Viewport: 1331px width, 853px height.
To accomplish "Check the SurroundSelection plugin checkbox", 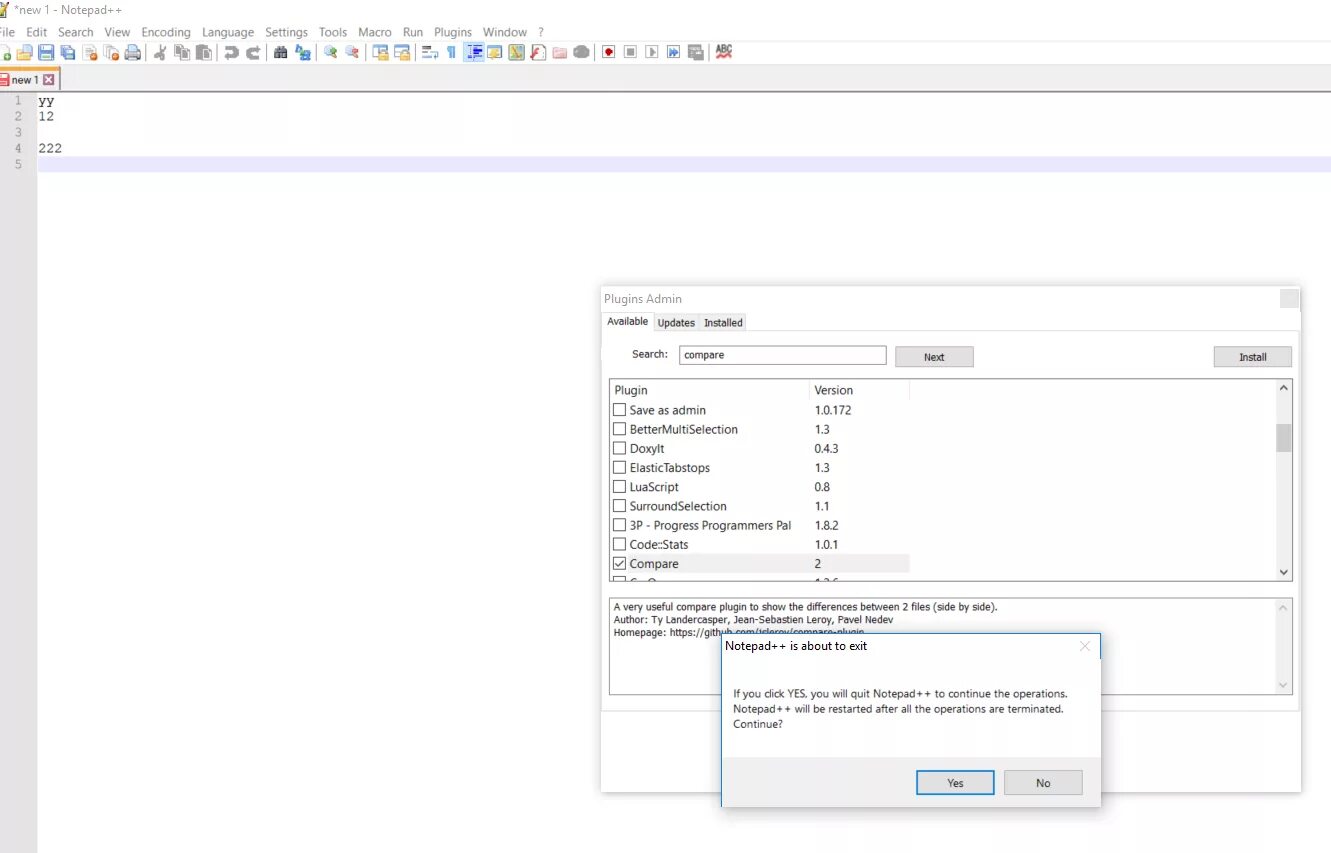I will pos(619,506).
